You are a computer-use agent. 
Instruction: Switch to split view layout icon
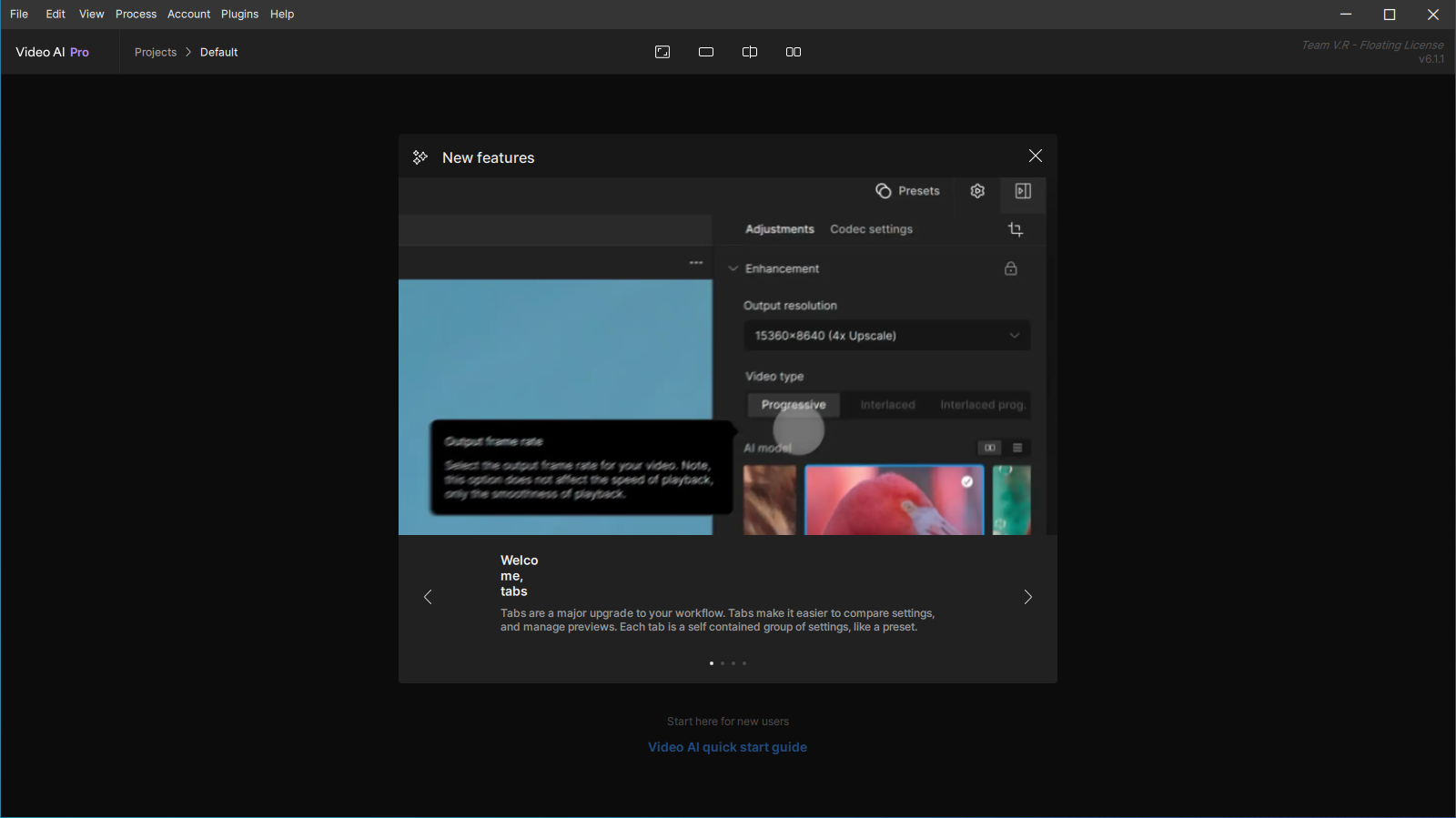750,52
